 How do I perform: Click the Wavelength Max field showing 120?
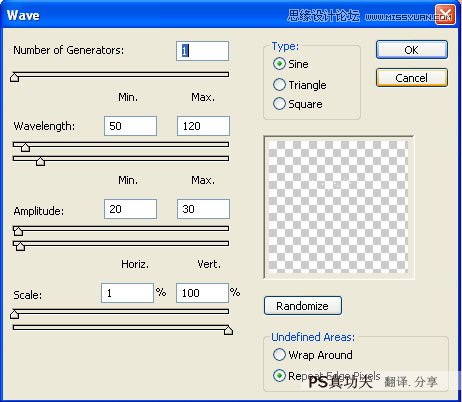pos(203,126)
